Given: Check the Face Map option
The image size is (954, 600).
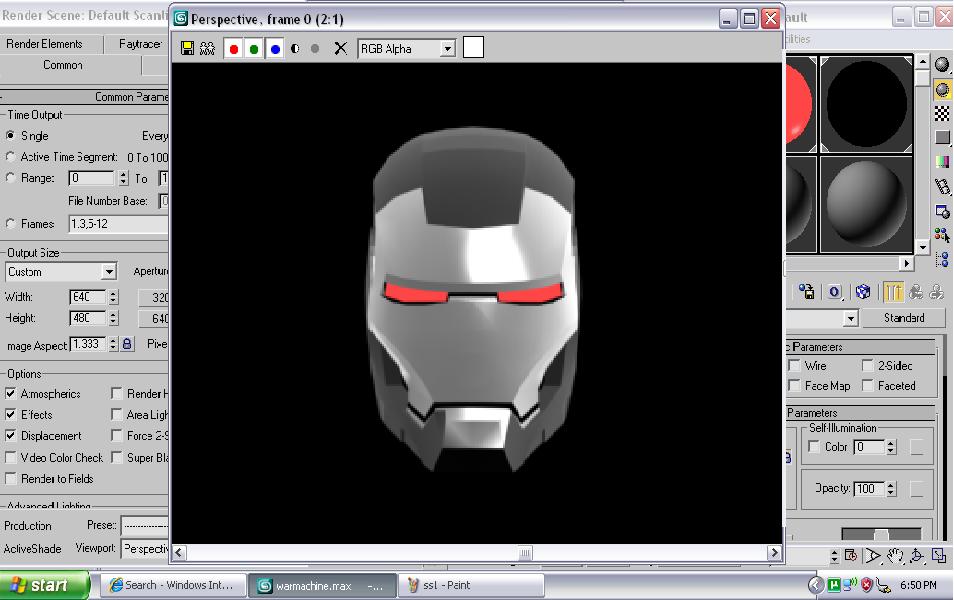Looking at the screenshot, I should coord(794,386).
